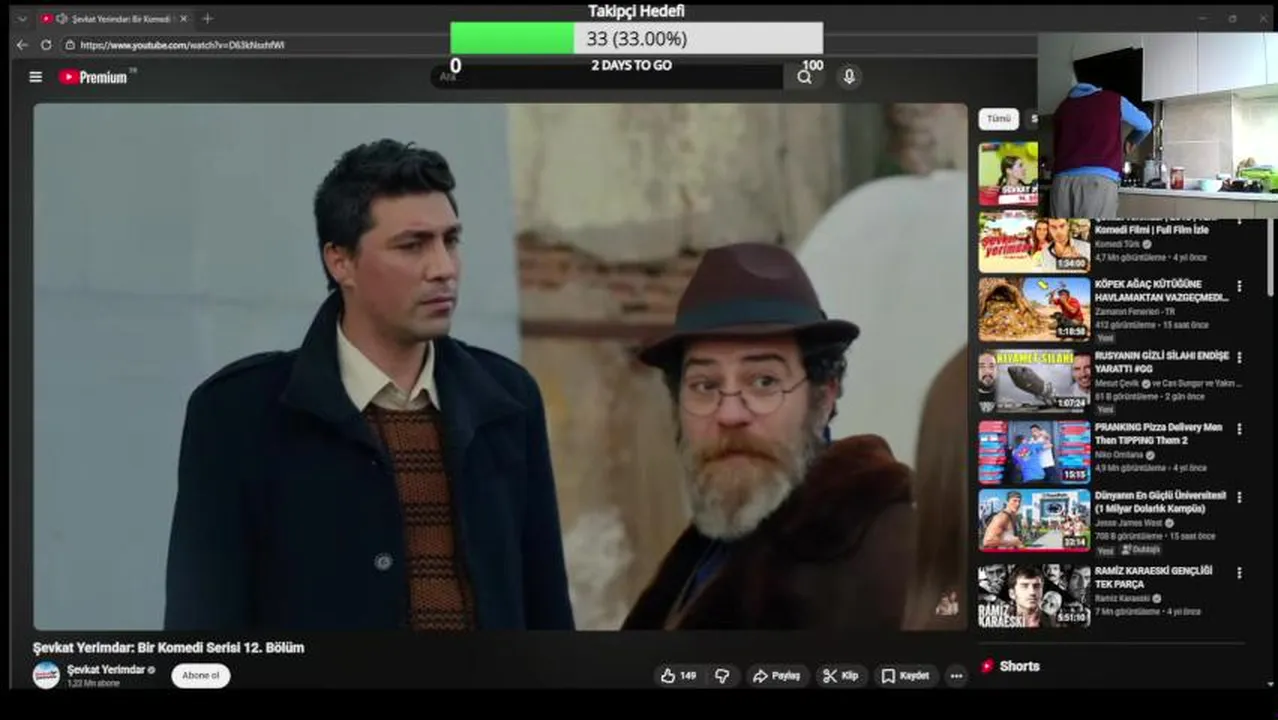Click the 1,22 Mn abone subscriber count
Viewport: 1278px width, 720px height.
[x=93, y=684]
